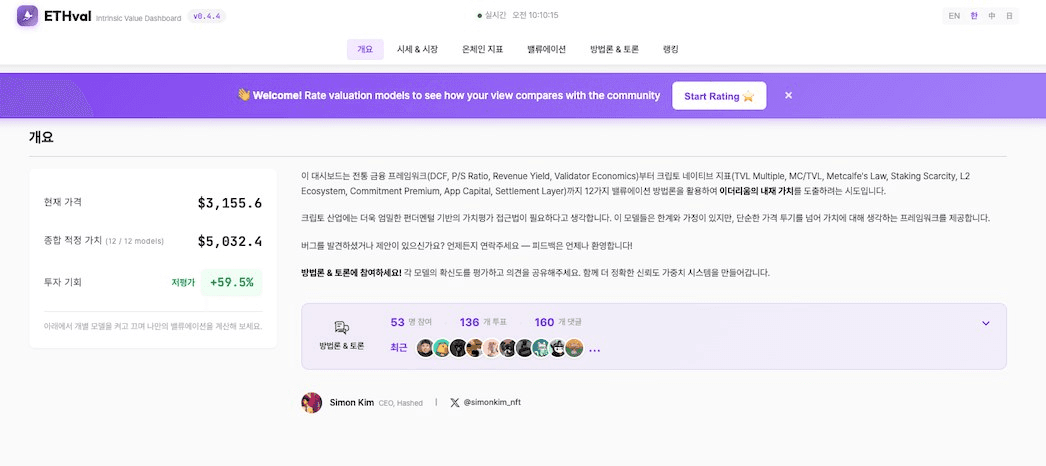Click the CEO, Hashed text
1046x466 pixels.
tap(400, 403)
